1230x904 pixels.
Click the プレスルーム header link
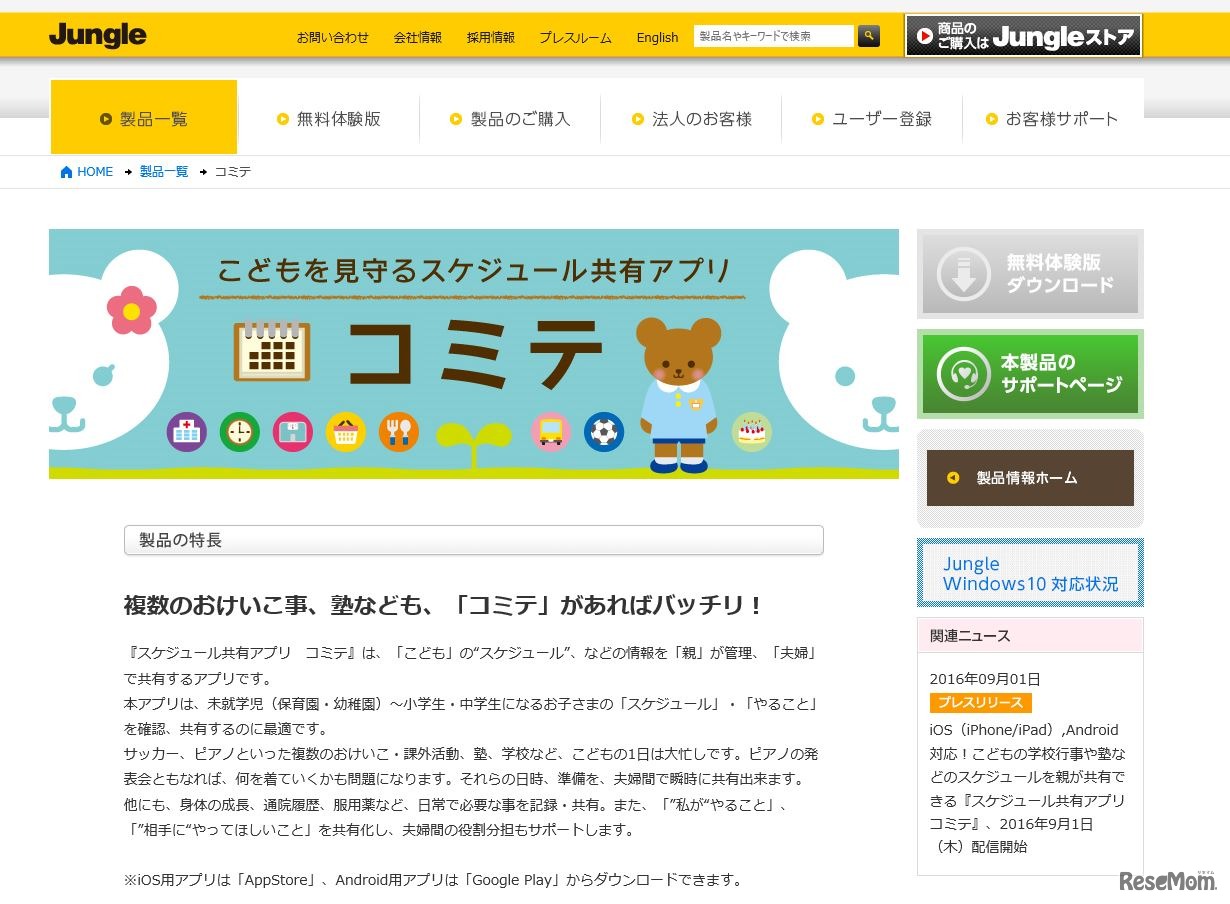click(x=575, y=37)
